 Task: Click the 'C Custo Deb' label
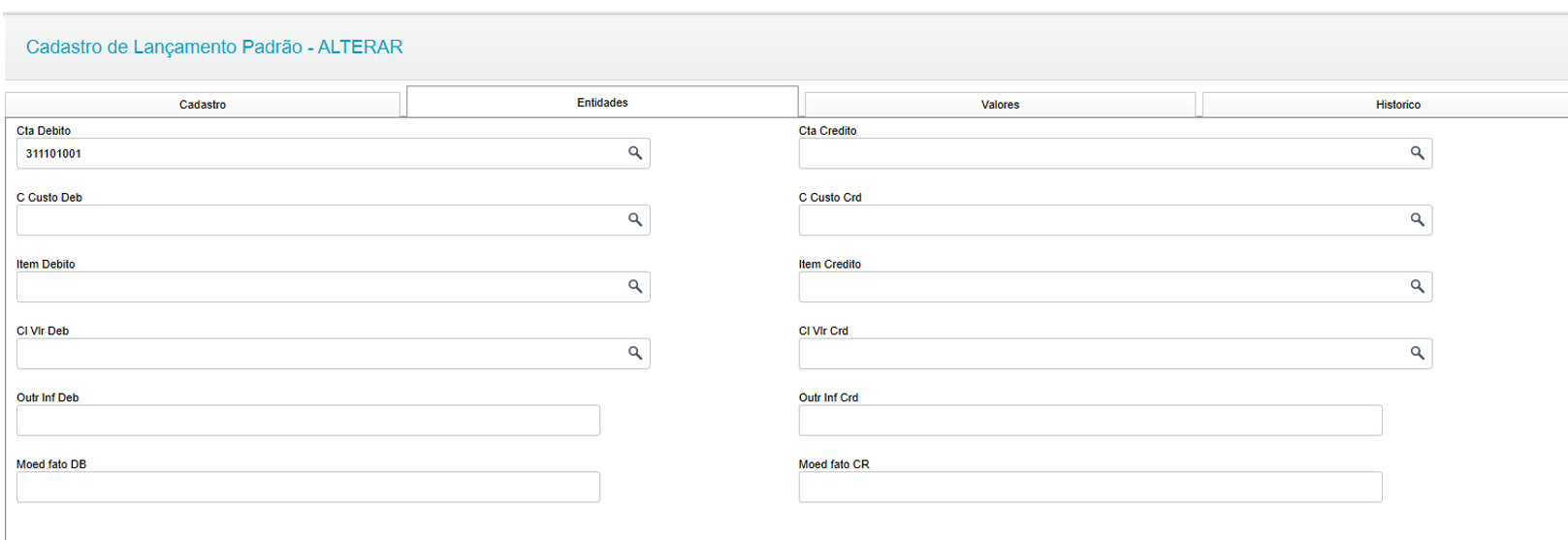[49, 198]
